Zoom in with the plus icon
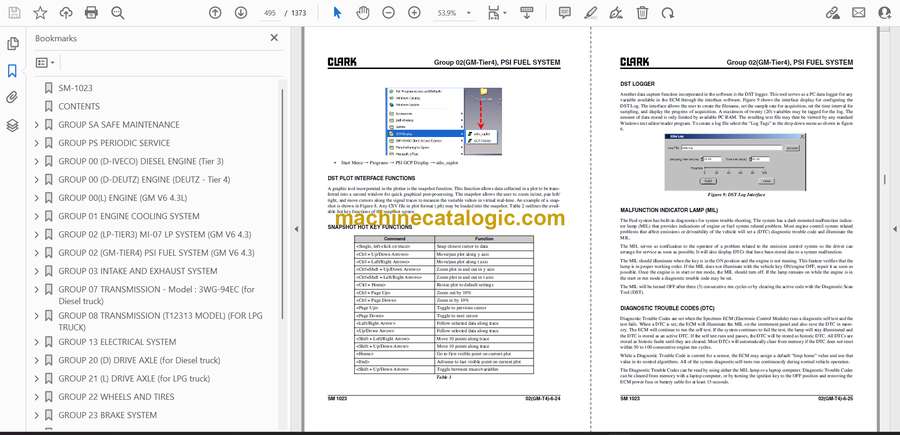Viewport: 900px width, 435px height. point(414,13)
